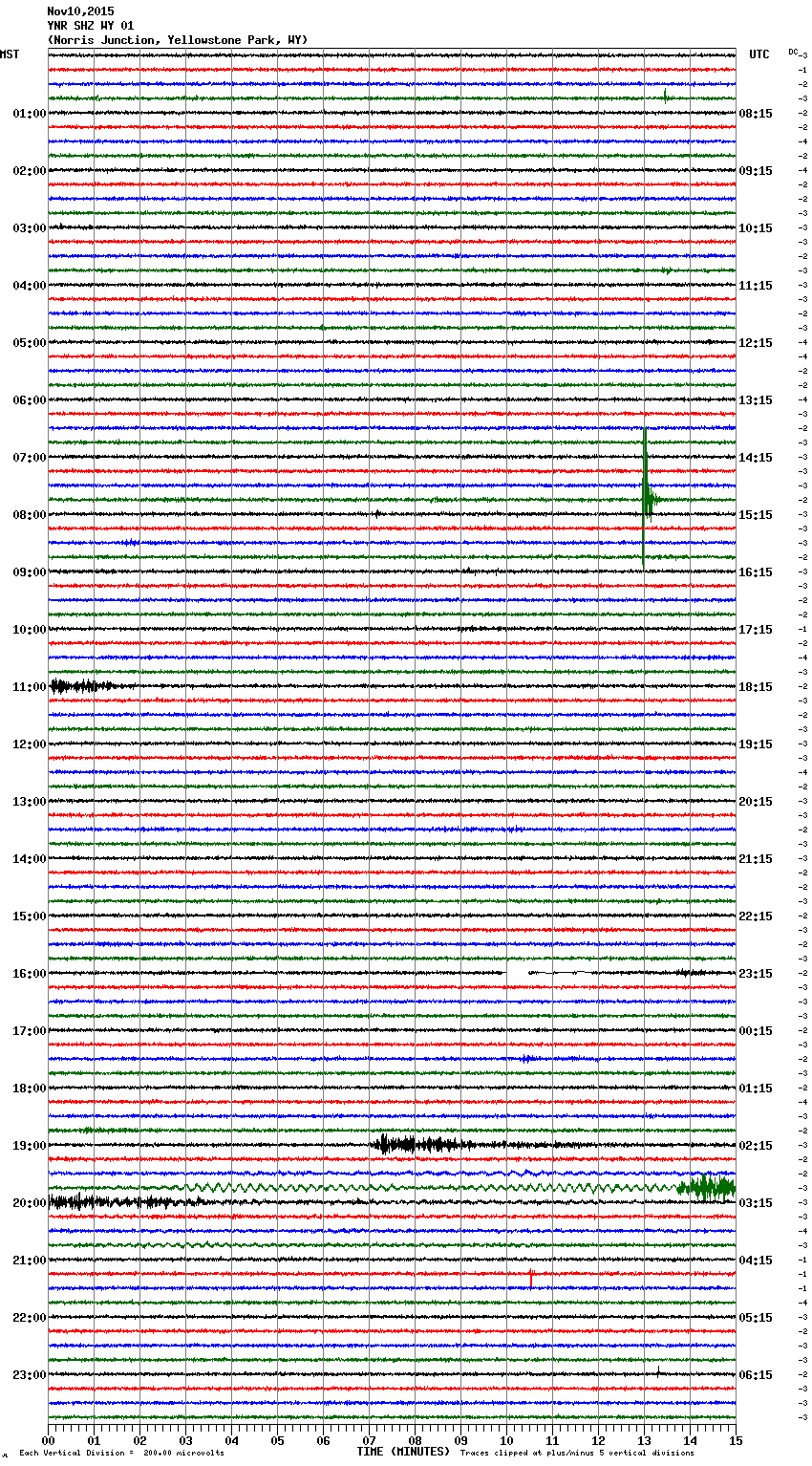
Task: Click the 18:00 MST time label
Action: pos(30,1089)
